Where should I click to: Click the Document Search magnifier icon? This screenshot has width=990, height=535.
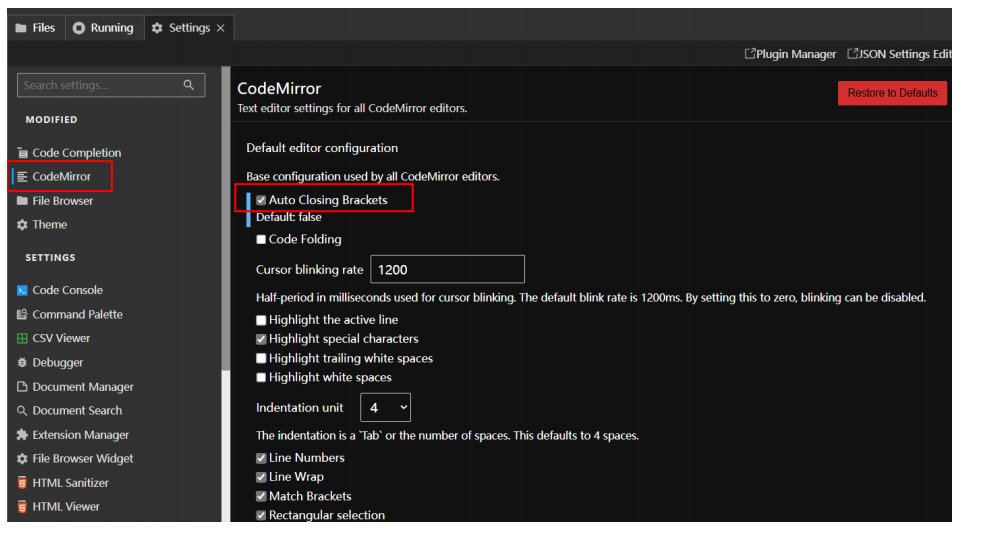click(22, 411)
